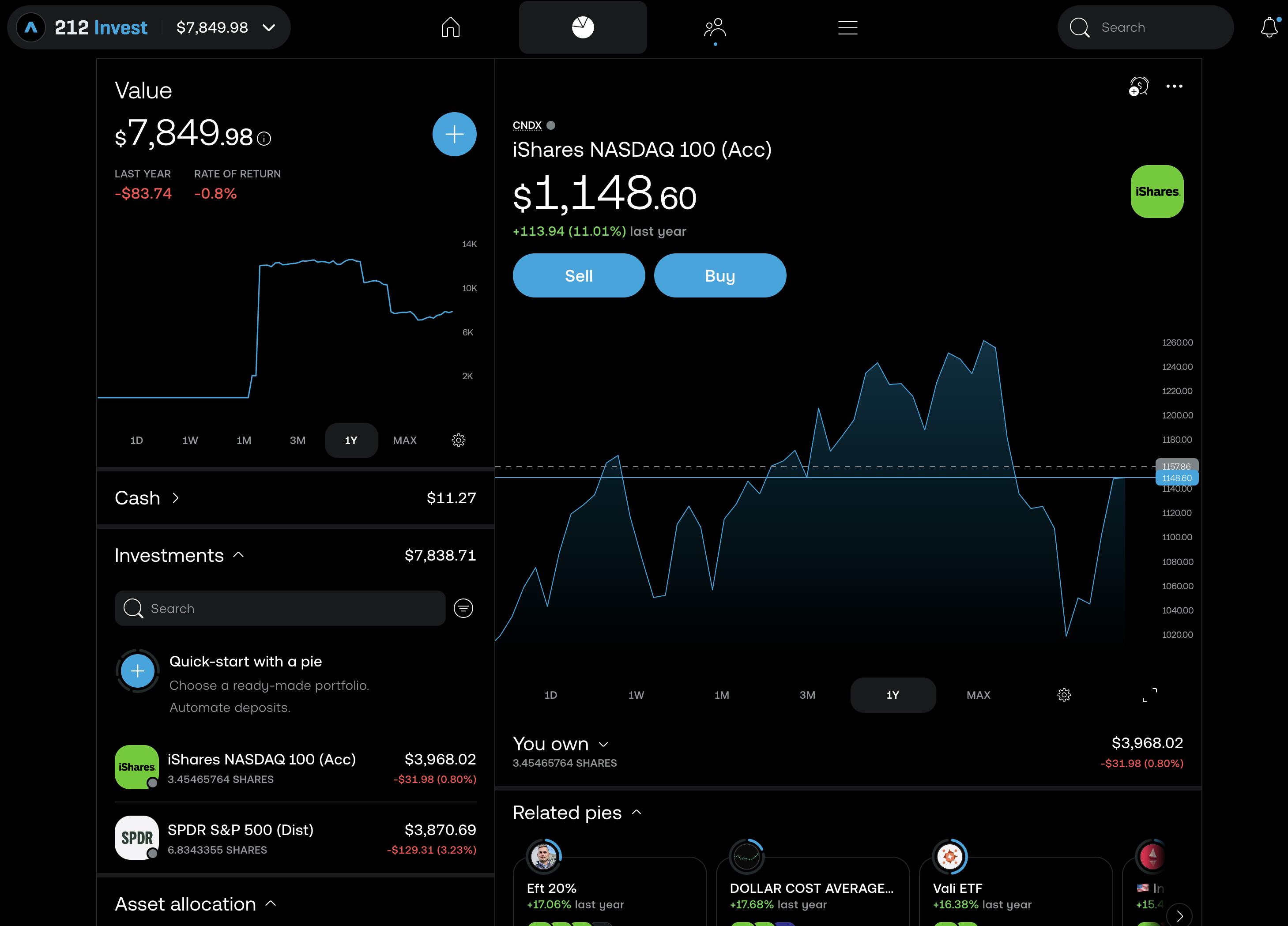Open the portfolio pie chart view
The height and width of the screenshot is (926, 1288).
click(x=583, y=26)
